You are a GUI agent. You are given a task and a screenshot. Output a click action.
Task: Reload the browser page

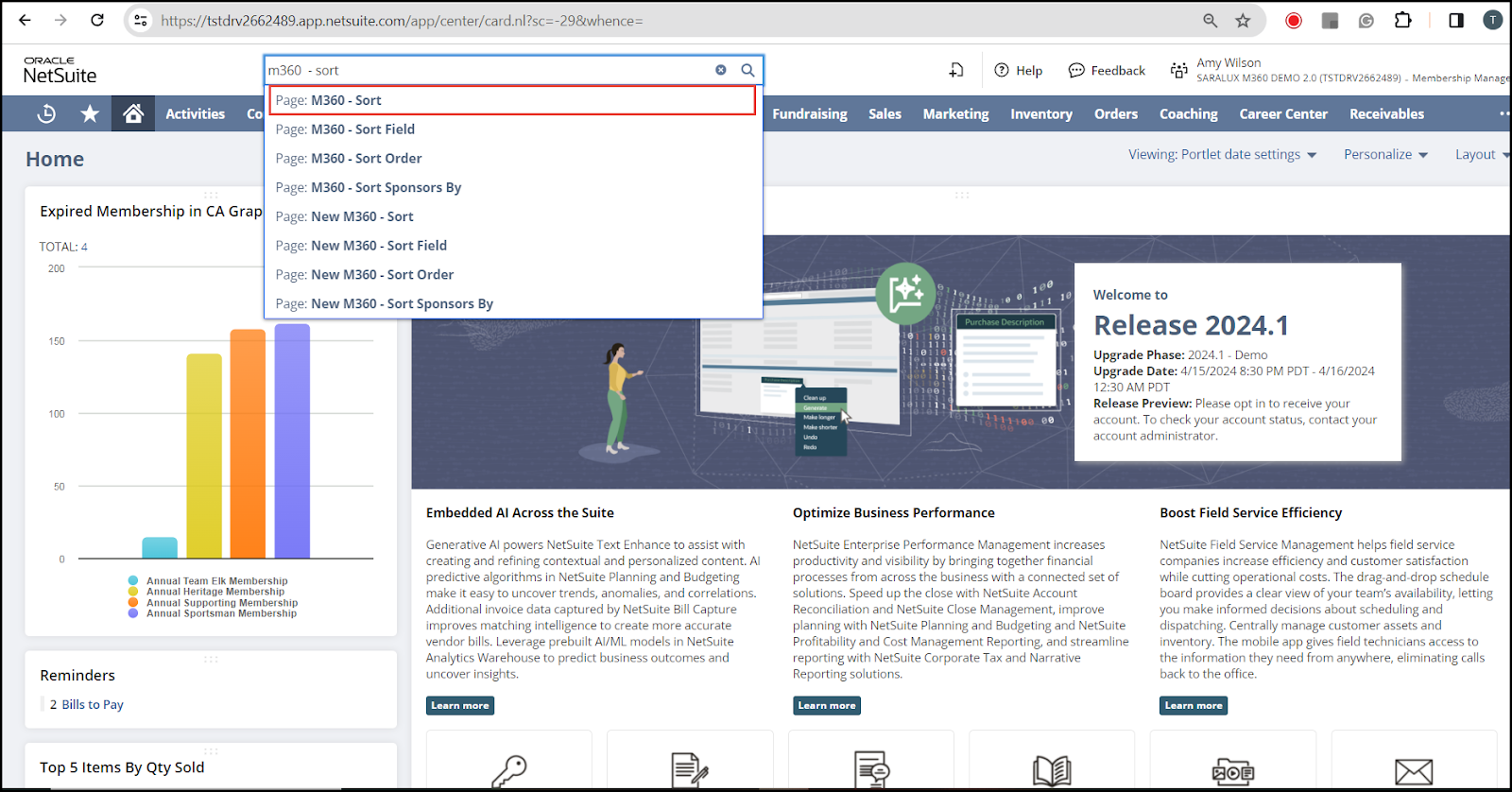[97, 20]
